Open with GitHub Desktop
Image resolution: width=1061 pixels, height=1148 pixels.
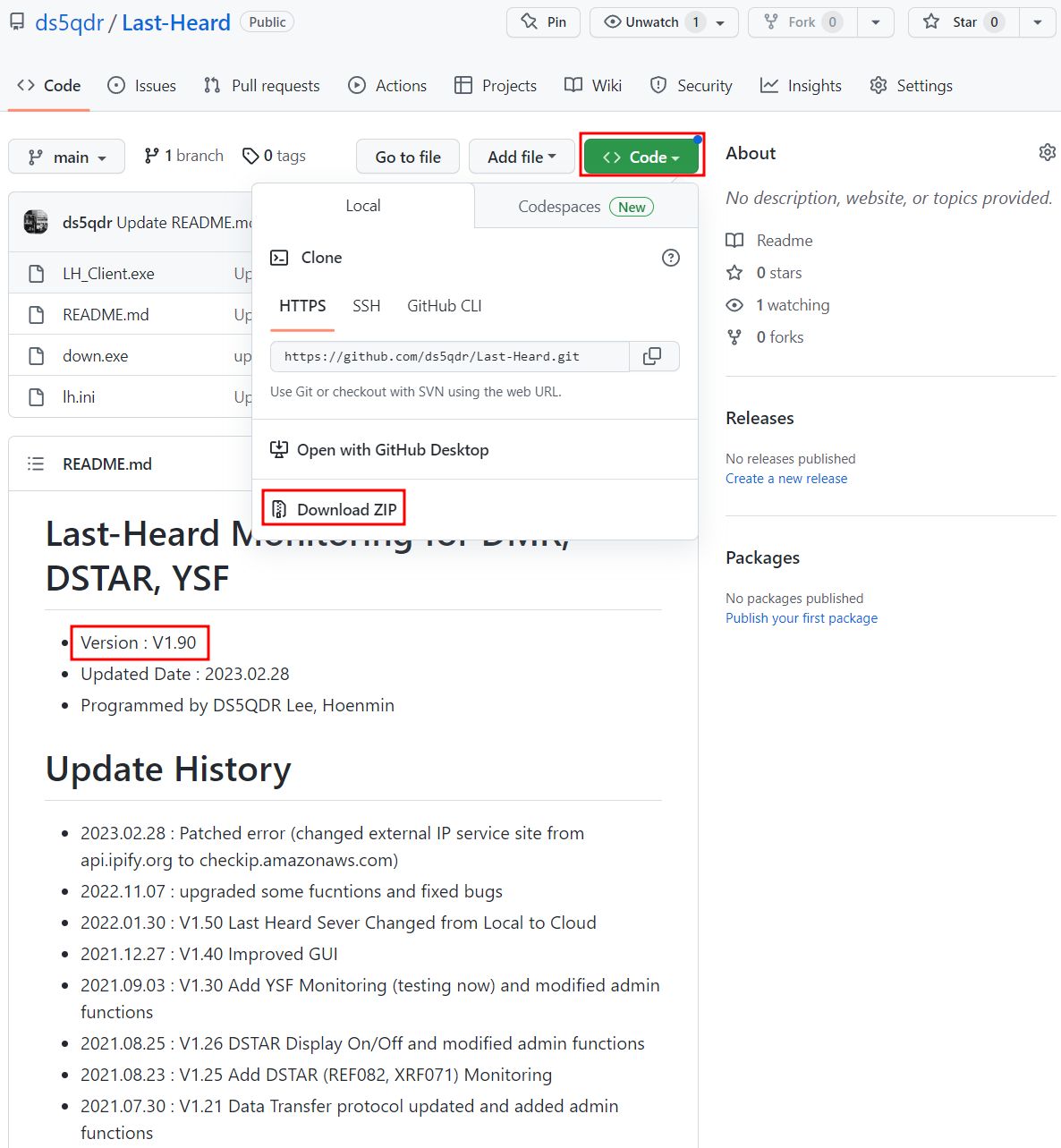[379, 450]
